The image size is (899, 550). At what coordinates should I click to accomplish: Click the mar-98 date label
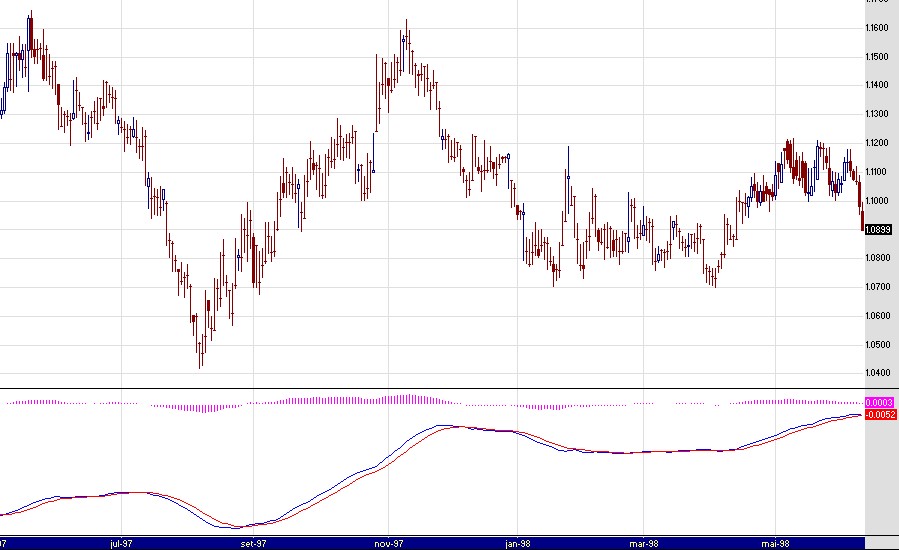point(644,543)
